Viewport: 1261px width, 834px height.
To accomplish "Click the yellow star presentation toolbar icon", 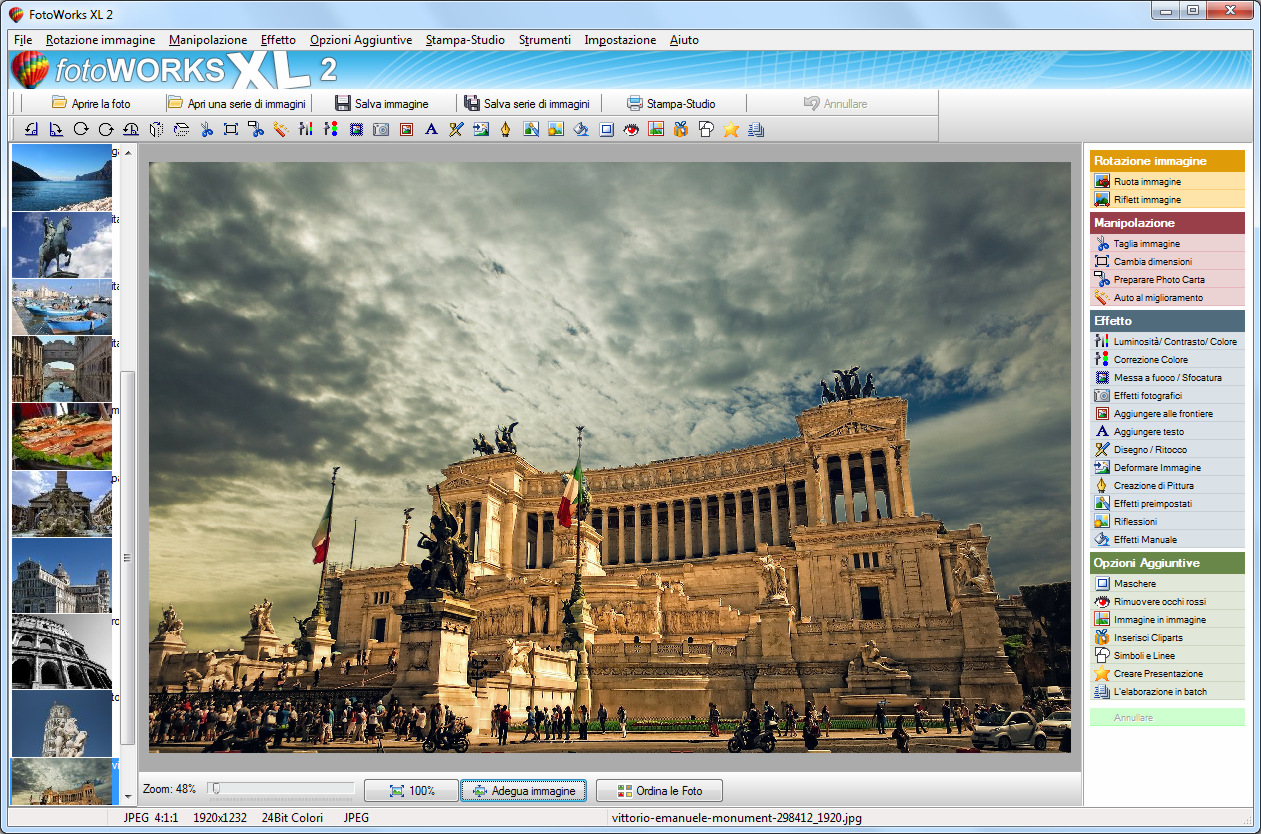I will coord(731,129).
